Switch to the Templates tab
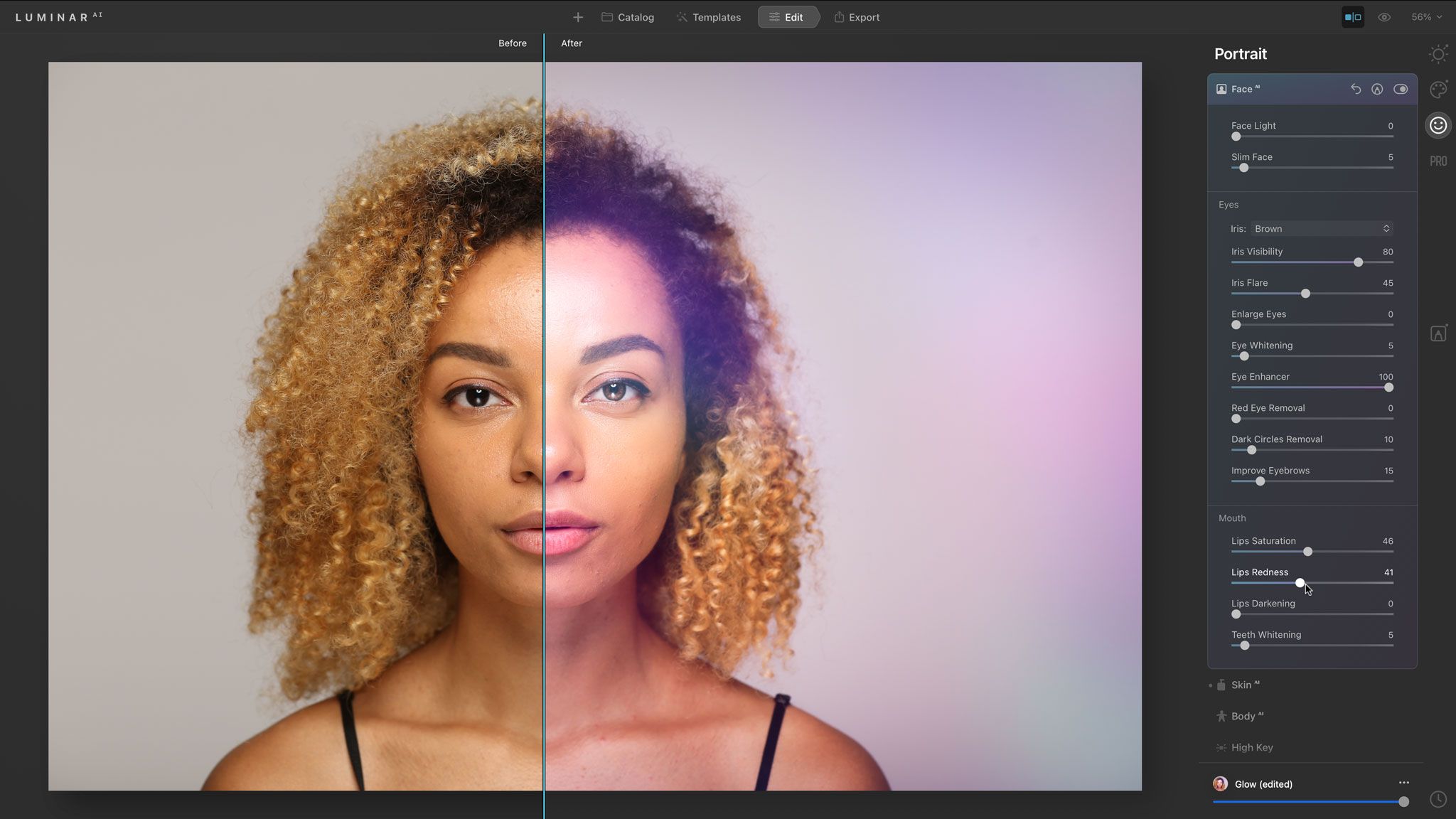Viewport: 1456px width, 819px height. [x=708, y=17]
